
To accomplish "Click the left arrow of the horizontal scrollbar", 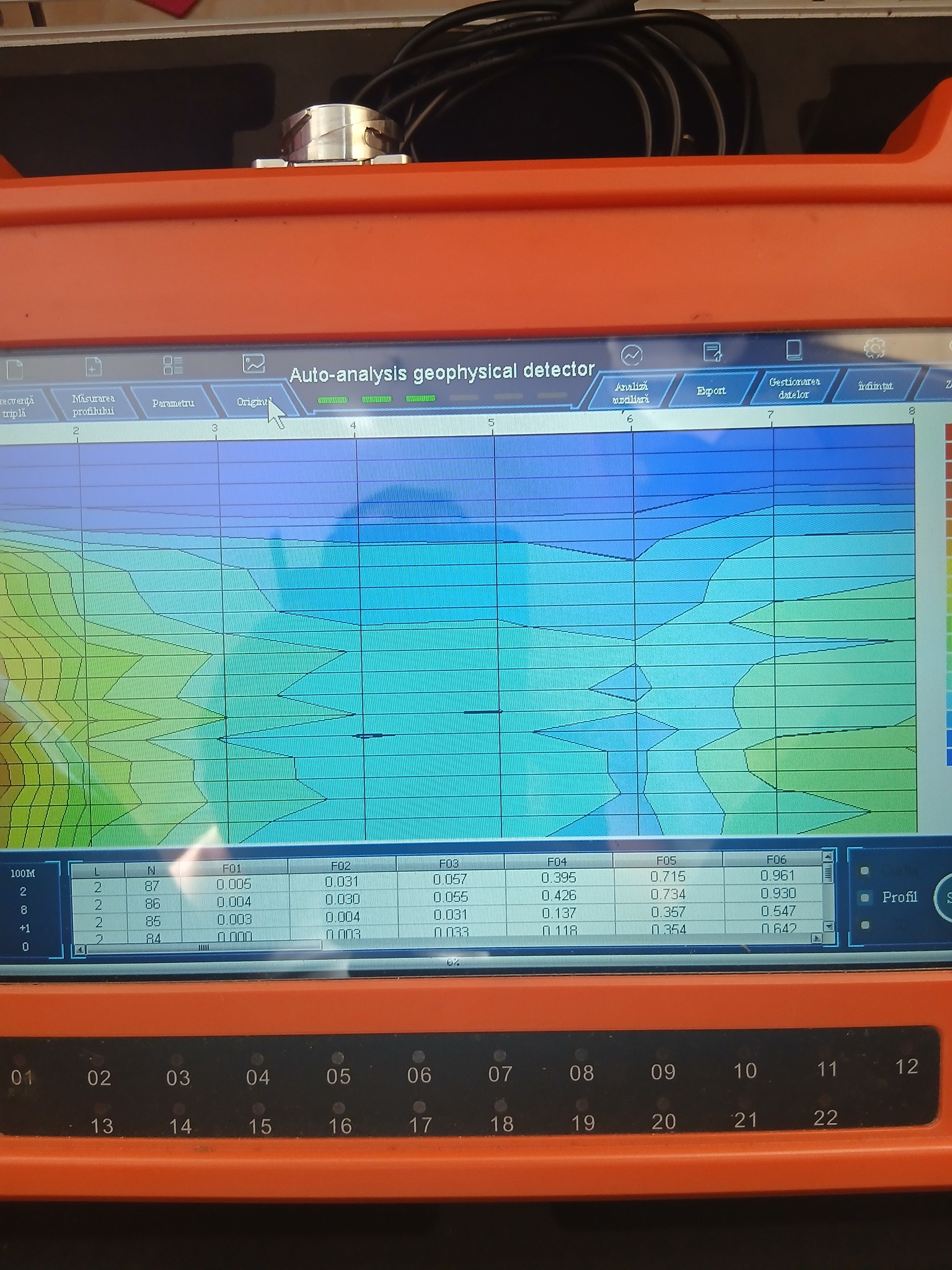I will (79, 949).
